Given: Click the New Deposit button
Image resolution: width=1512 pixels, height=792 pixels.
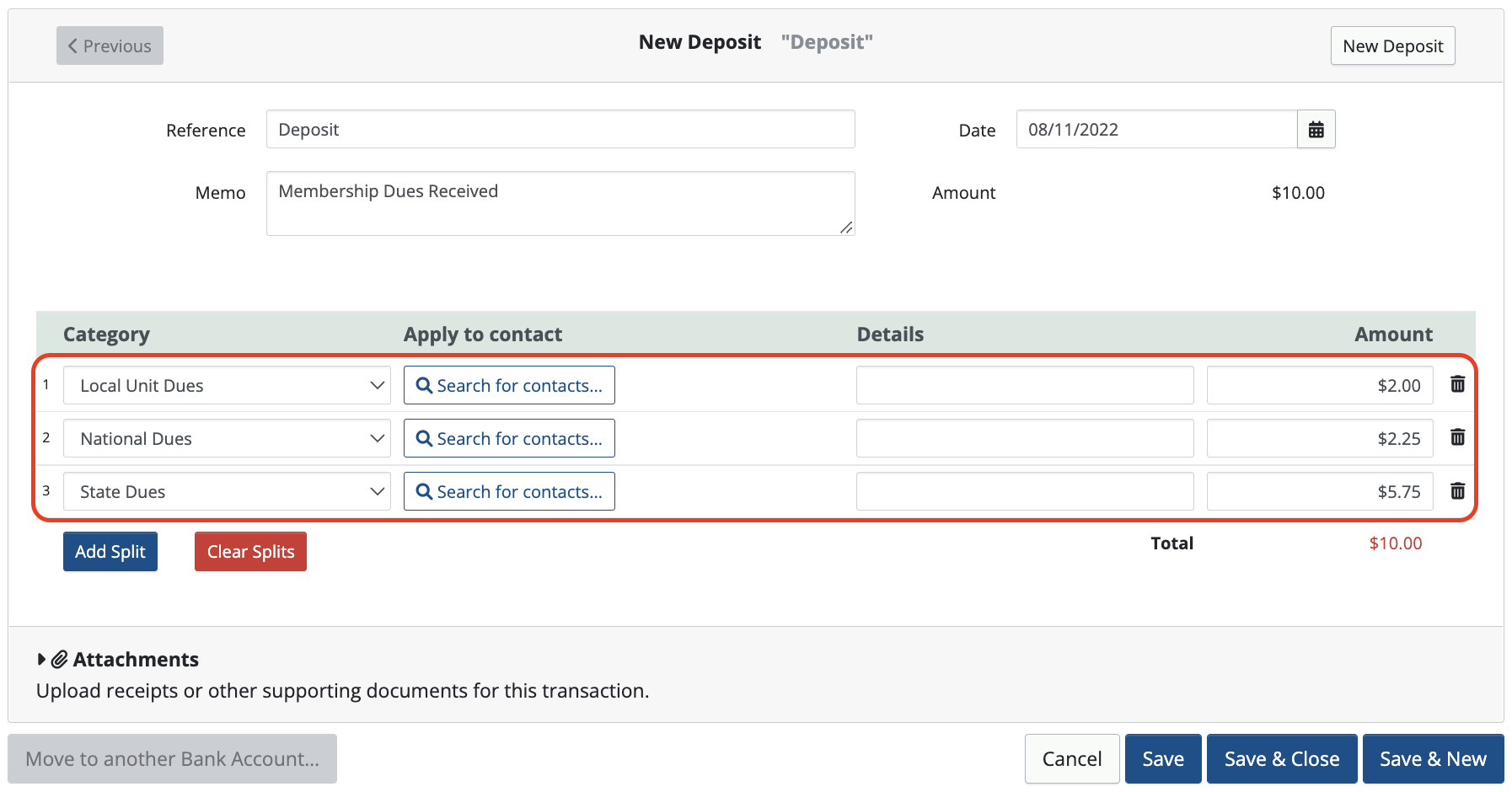Looking at the screenshot, I should [1392, 45].
